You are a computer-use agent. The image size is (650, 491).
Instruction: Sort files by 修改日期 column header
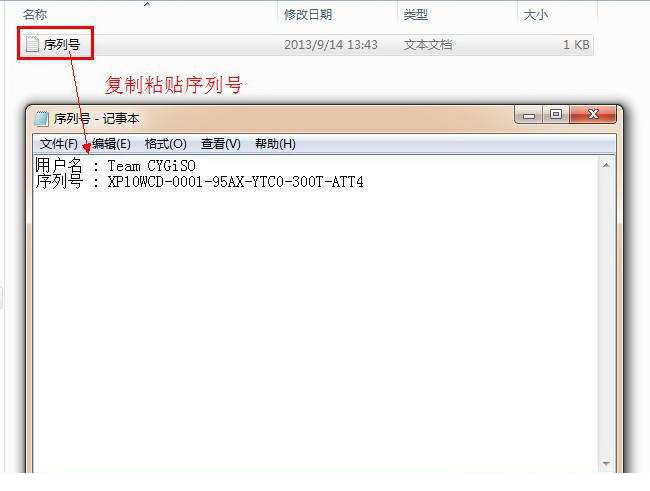tap(308, 15)
